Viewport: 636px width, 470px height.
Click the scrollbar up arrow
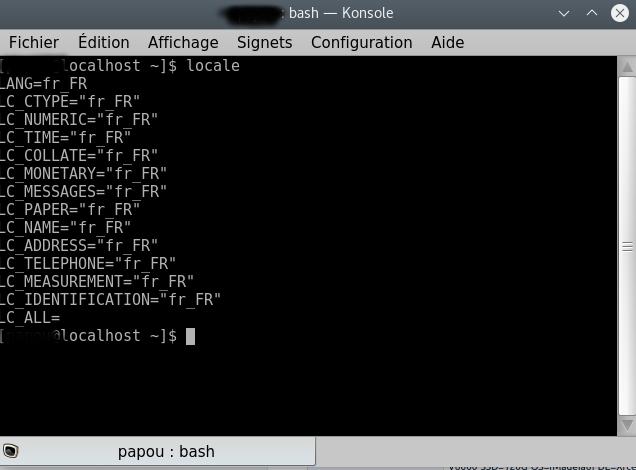[627, 66]
